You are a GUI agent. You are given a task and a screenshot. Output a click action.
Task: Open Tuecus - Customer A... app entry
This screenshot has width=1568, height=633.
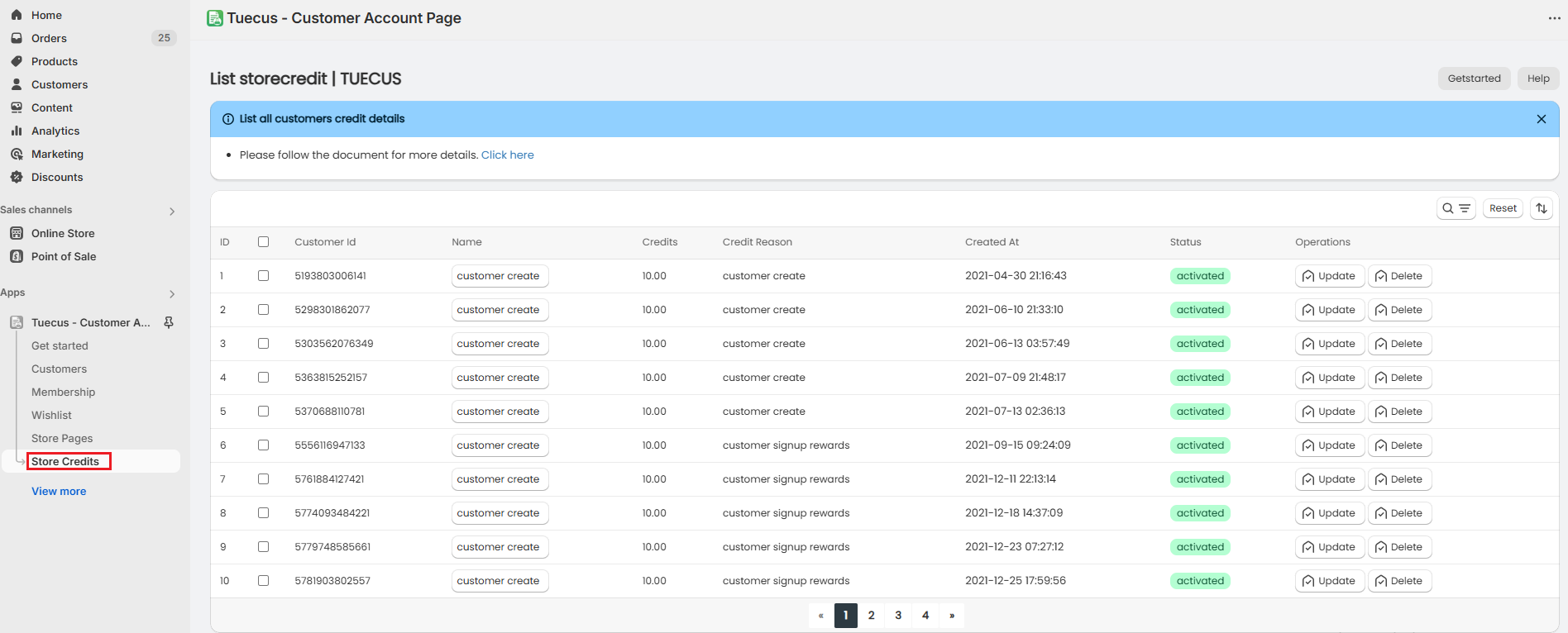pos(91,322)
